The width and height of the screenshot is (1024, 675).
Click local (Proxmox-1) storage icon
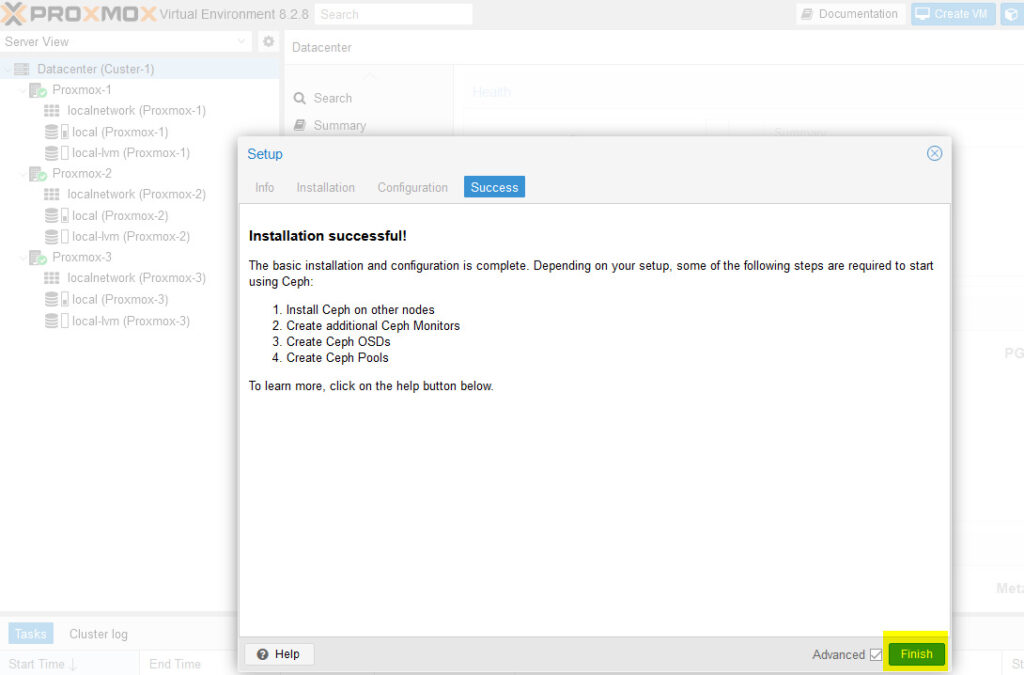tap(57, 132)
